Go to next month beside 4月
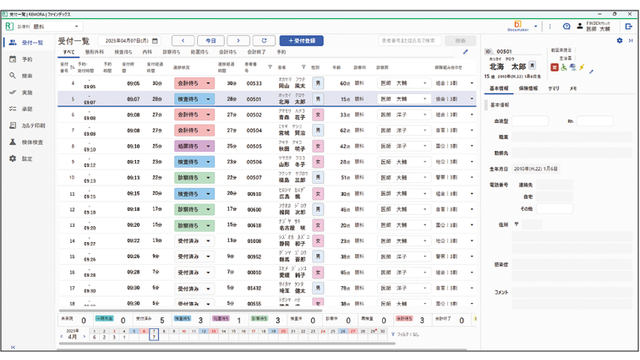Screen dimensions: 640x360 (x=84, y=337)
